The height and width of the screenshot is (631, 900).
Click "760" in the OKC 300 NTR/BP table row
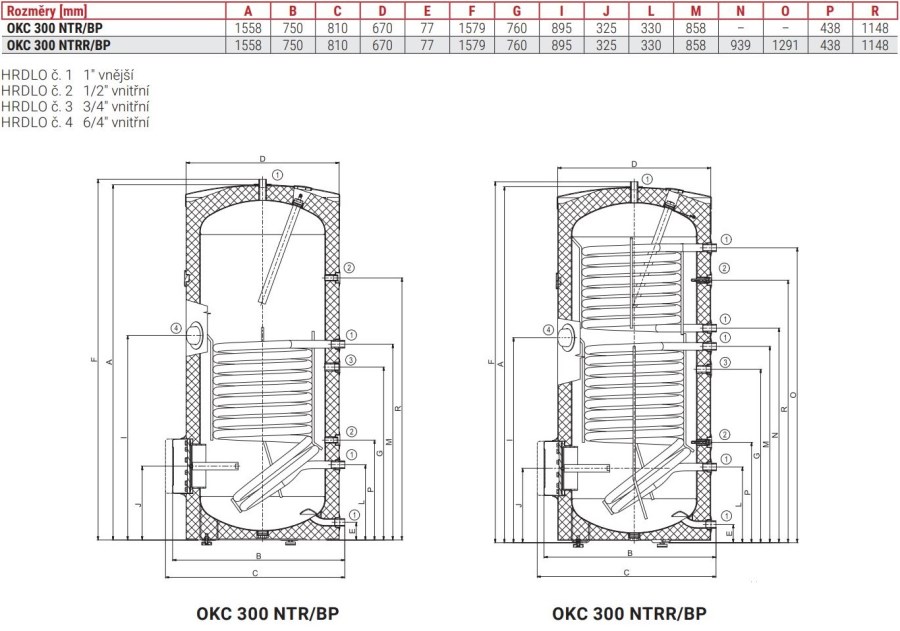517,28
